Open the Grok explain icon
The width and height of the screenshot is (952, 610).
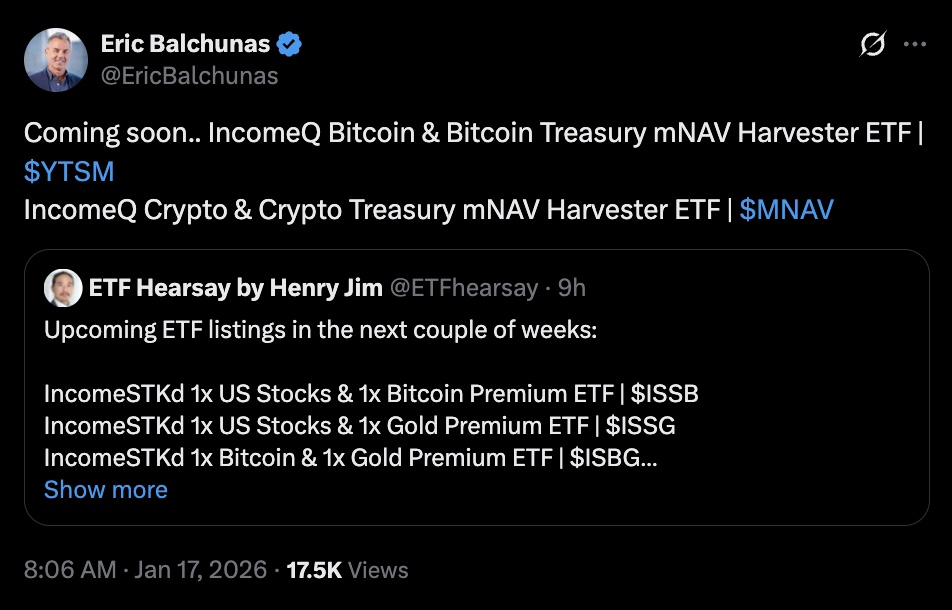click(x=872, y=45)
